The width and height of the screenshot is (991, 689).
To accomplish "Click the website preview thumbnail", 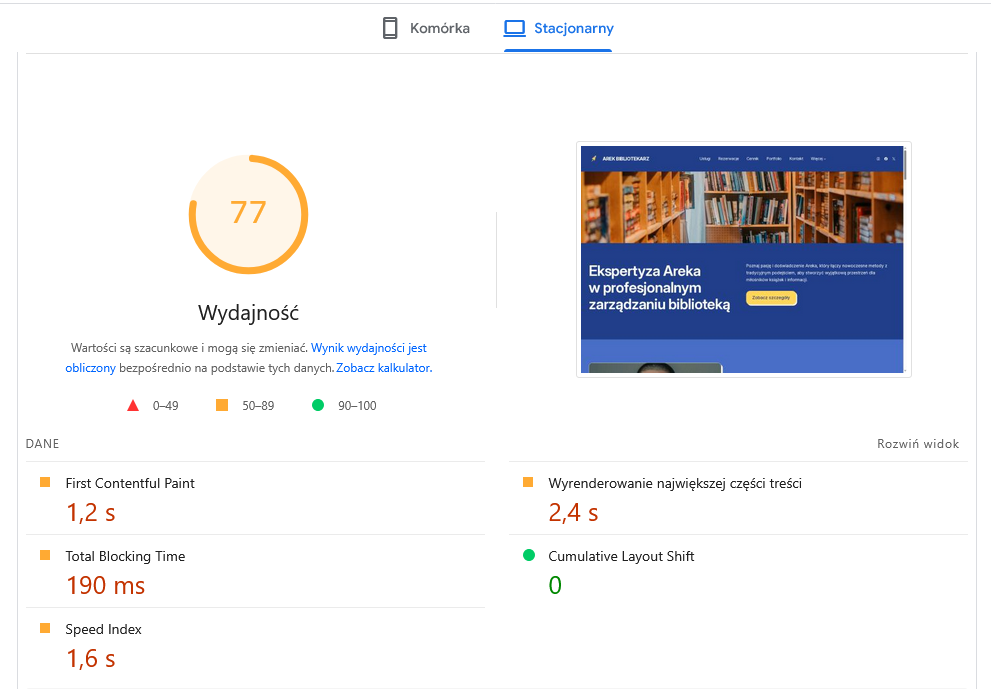I will (743, 259).
